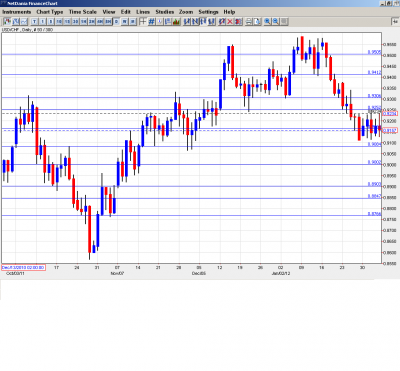Switch to 10-minute timeframe button
400x371 pixels.
click(59, 22)
